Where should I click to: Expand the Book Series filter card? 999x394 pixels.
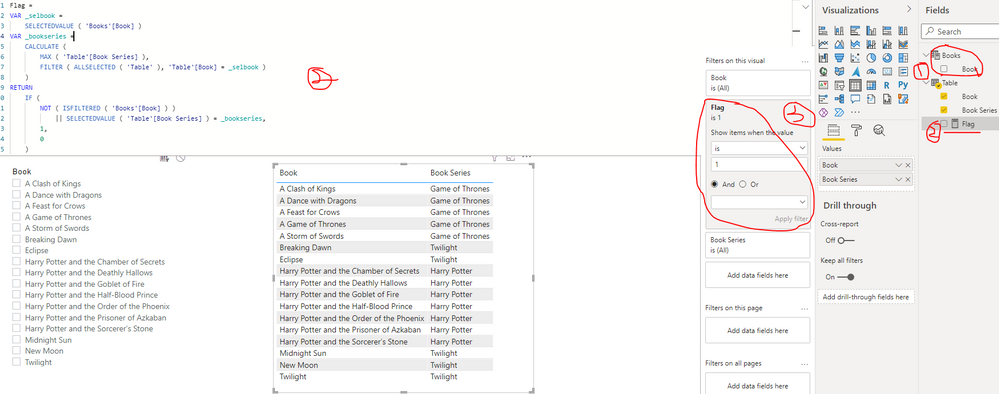coord(758,245)
